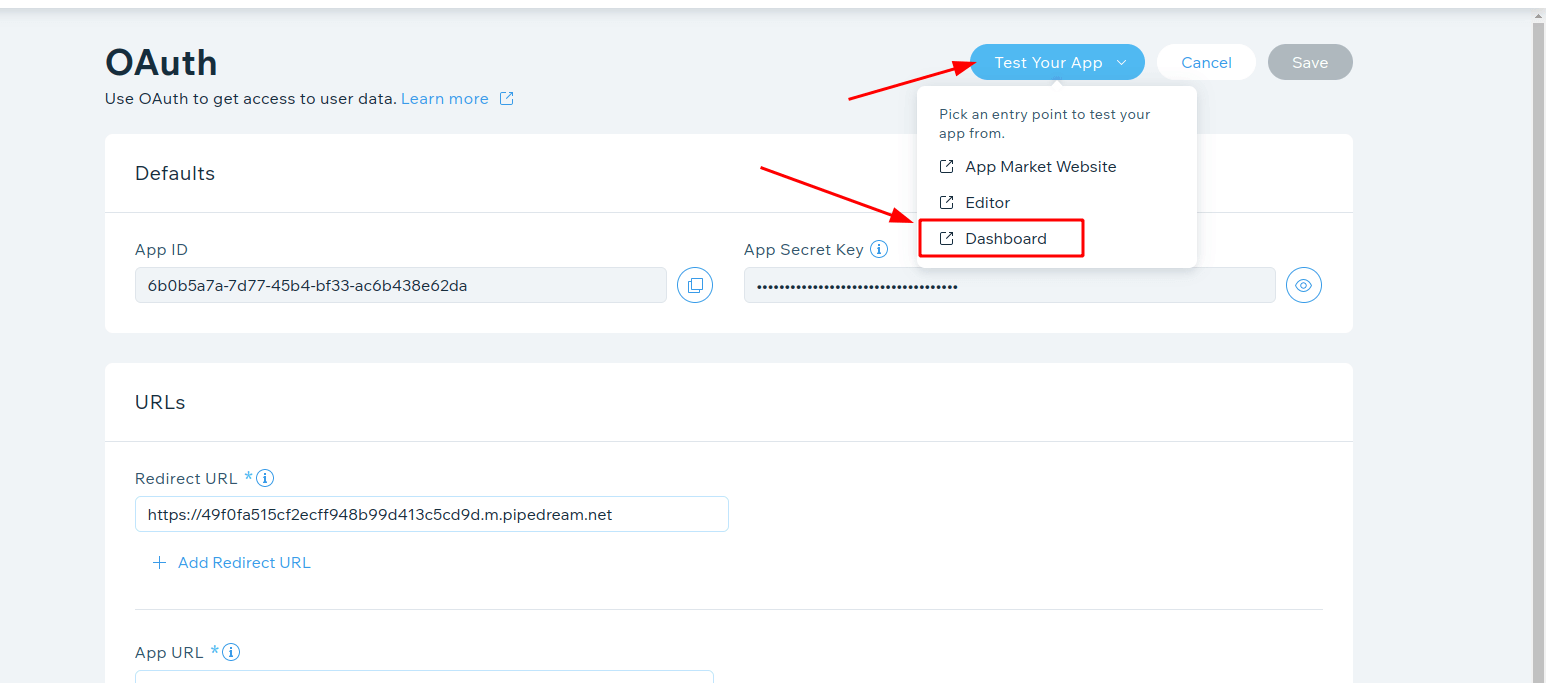Select Dashboard from the test entry menu
The width and height of the screenshot is (1546, 683).
1006,238
